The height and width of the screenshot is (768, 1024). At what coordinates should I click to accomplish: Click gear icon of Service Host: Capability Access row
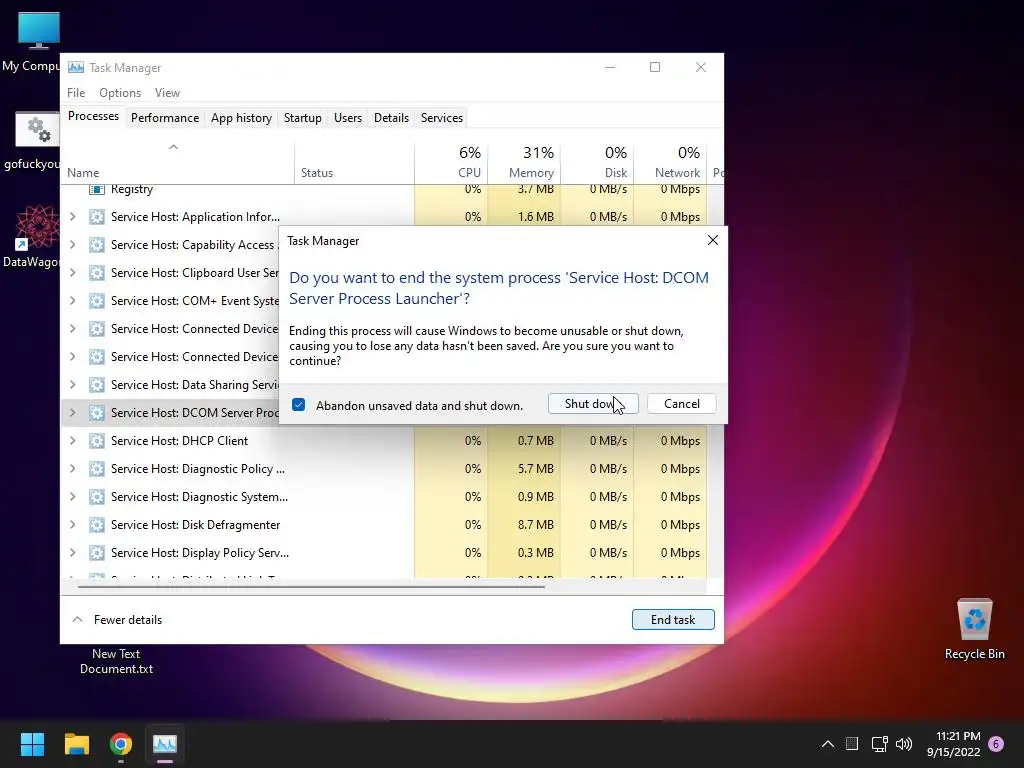97,245
